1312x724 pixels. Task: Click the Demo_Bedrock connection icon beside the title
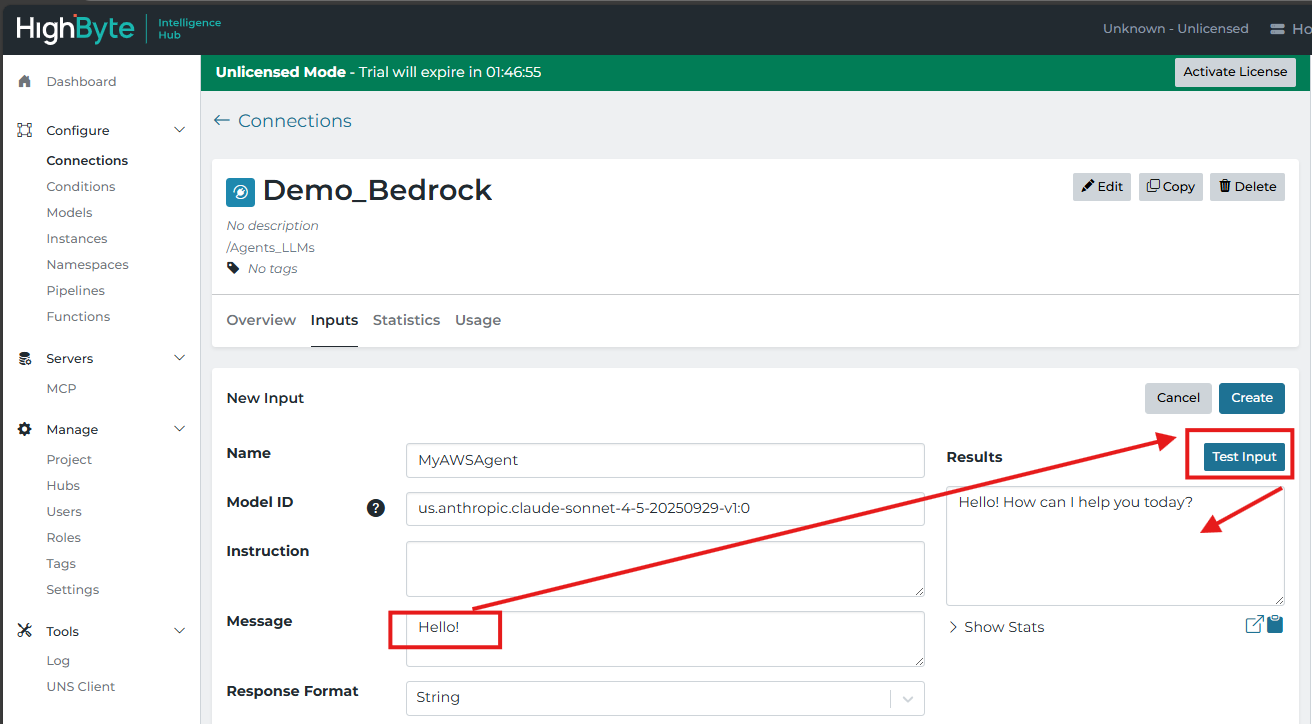[x=241, y=191]
